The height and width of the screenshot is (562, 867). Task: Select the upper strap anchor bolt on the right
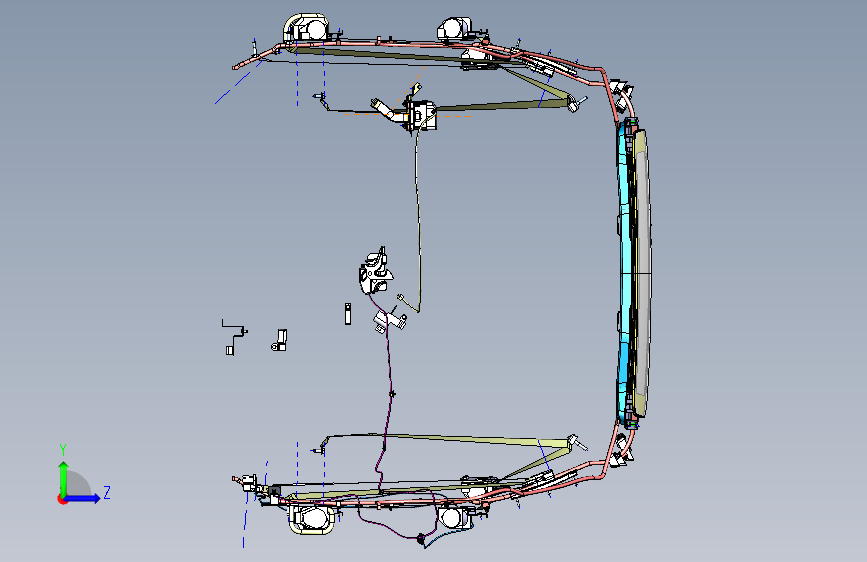pyautogui.click(x=578, y=103)
